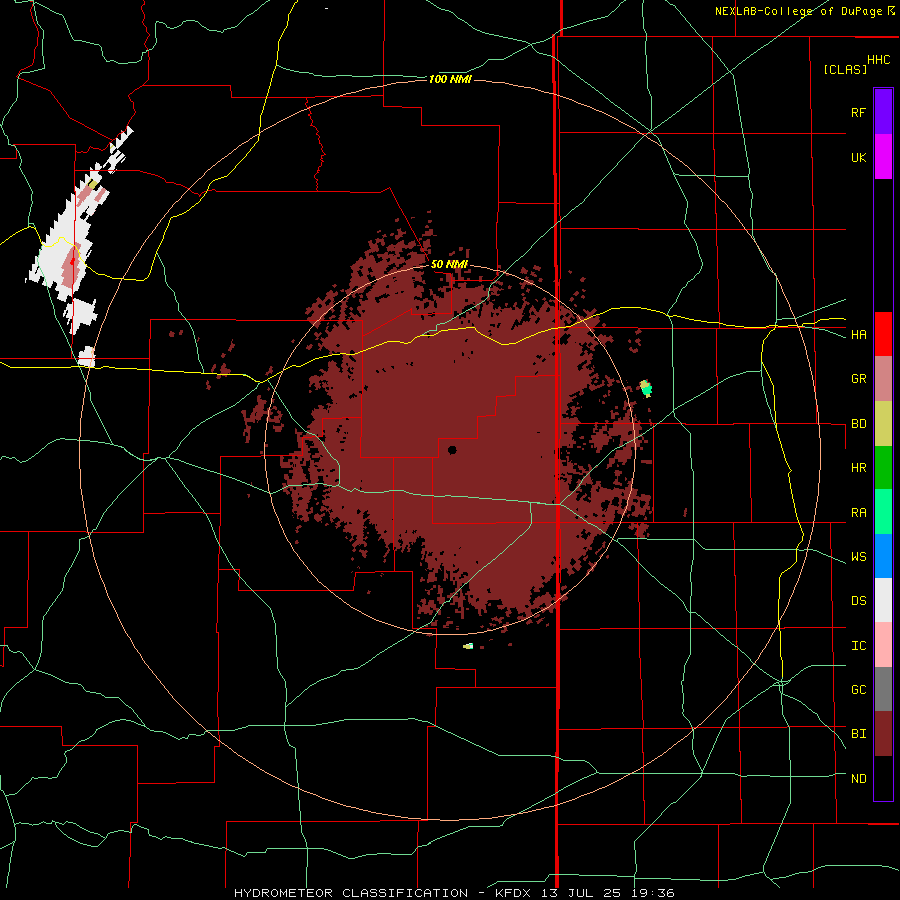Click the GR legend label

pyautogui.click(x=858, y=379)
